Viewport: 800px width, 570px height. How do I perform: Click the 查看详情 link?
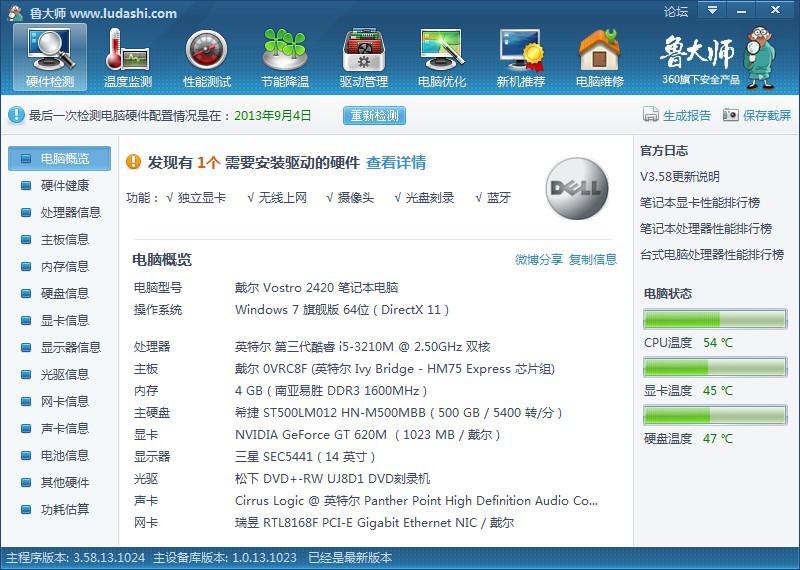coord(396,163)
